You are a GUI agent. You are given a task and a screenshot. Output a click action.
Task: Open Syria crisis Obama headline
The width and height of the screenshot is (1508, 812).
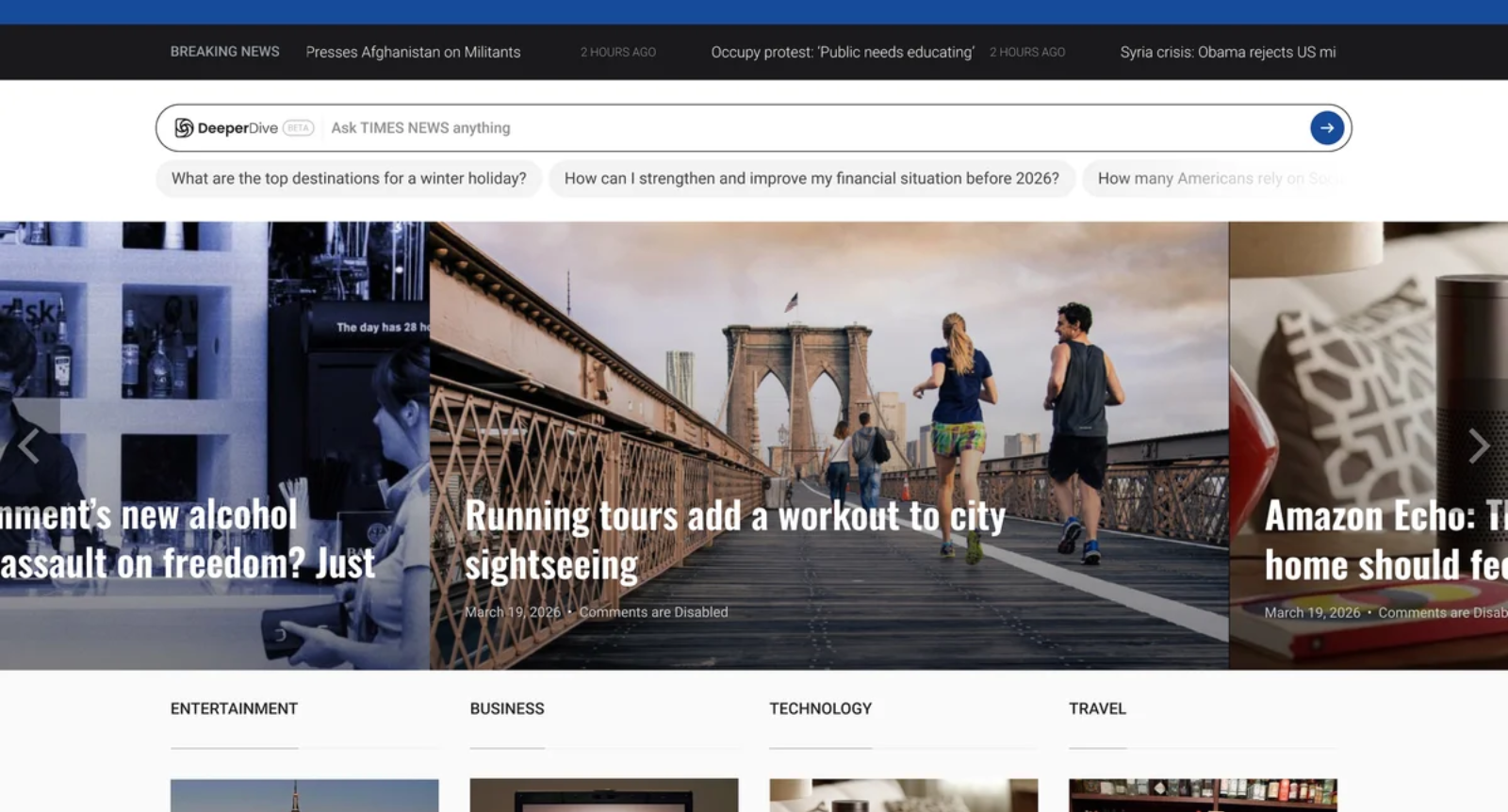(x=1227, y=53)
